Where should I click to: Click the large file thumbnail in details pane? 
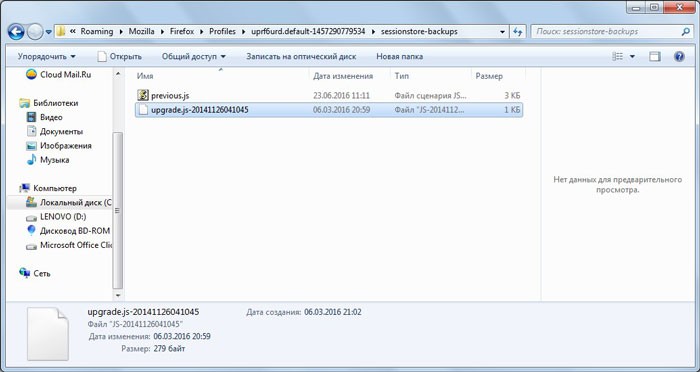[47, 334]
